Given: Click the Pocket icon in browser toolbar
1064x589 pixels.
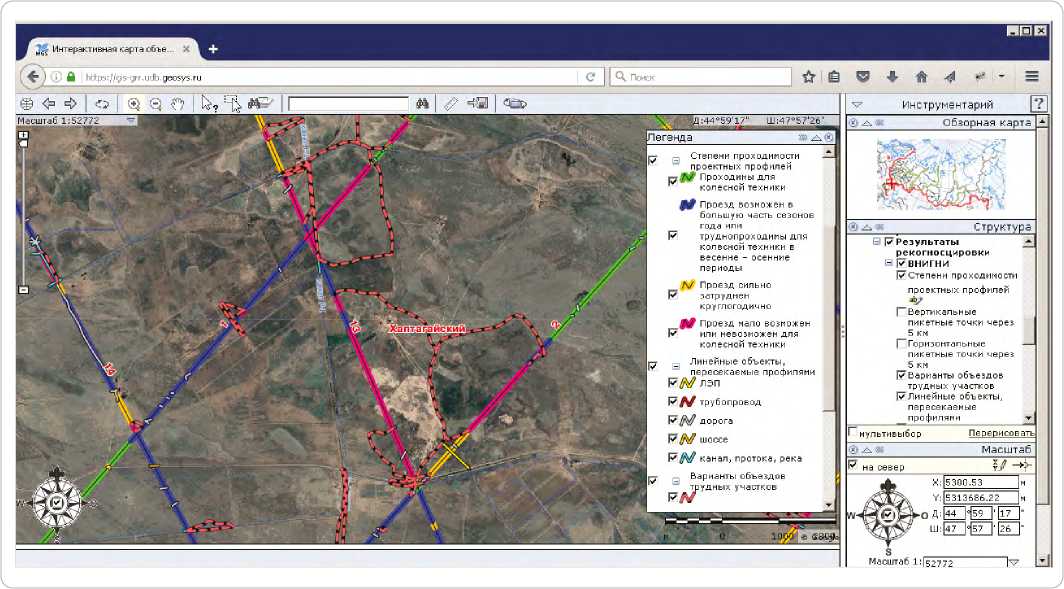Looking at the screenshot, I should [x=863, y=77].
